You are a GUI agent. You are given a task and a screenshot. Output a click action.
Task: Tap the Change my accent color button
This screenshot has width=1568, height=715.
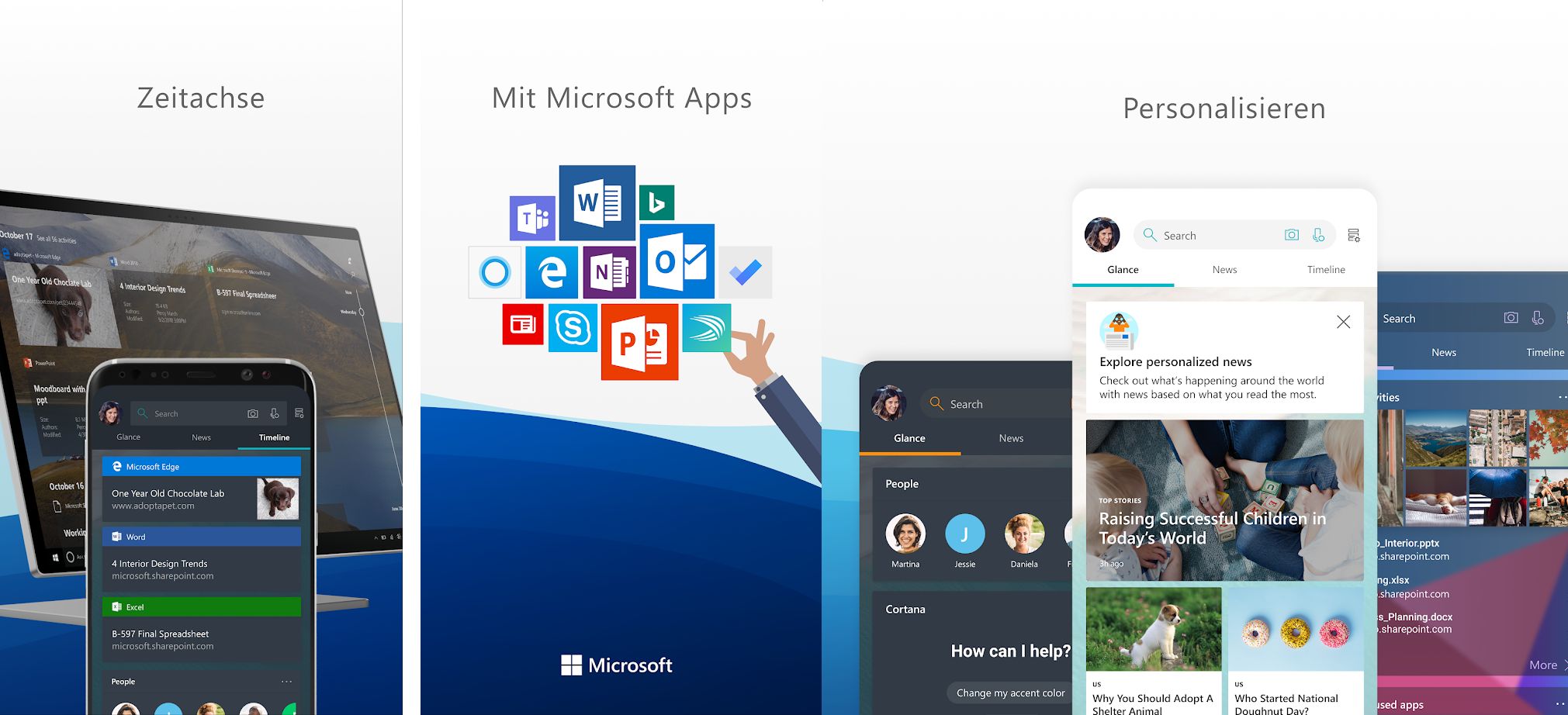(x=1010, y=693)
